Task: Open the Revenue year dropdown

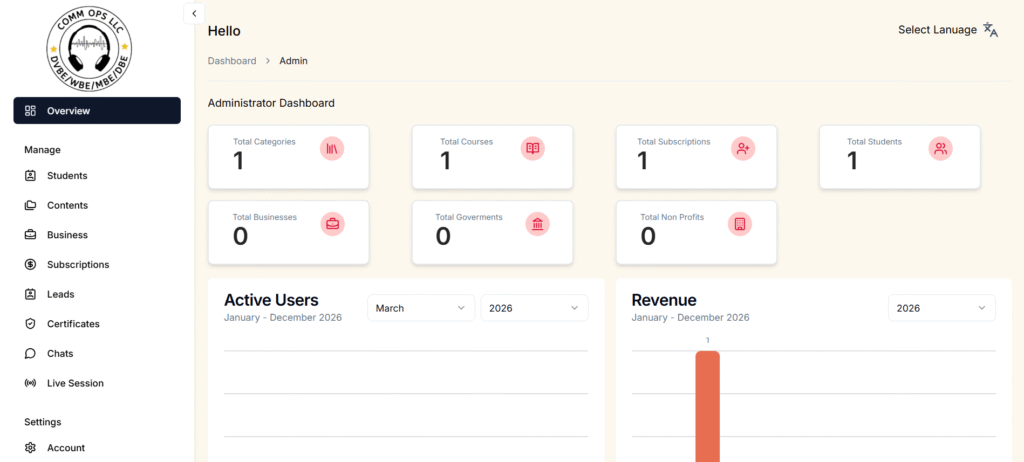Action: tap(941, 308)
